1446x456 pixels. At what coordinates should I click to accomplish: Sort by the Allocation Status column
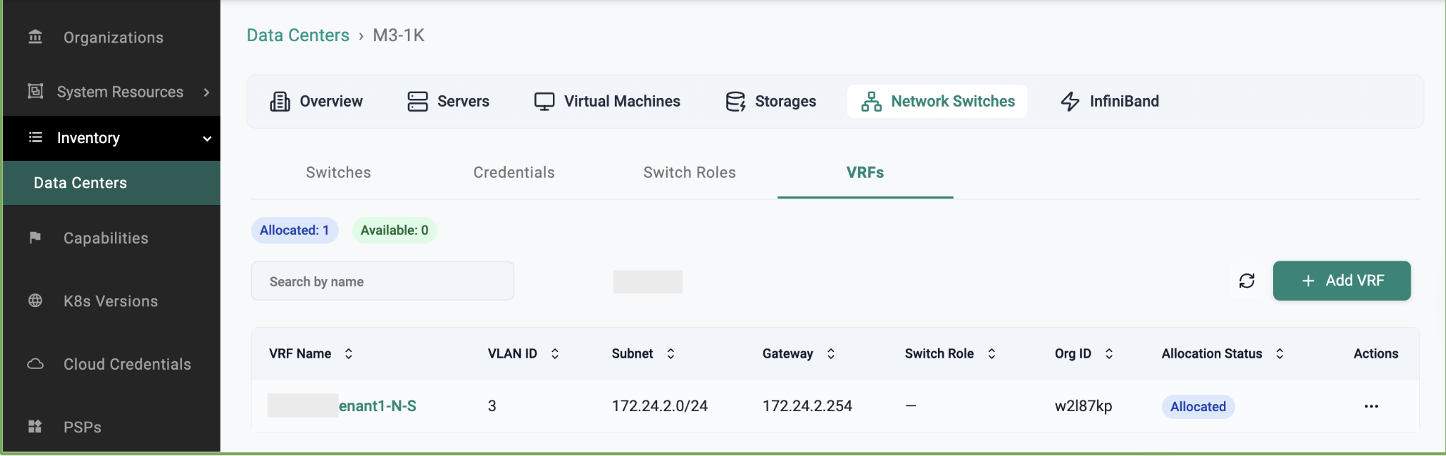[1279, 354]
